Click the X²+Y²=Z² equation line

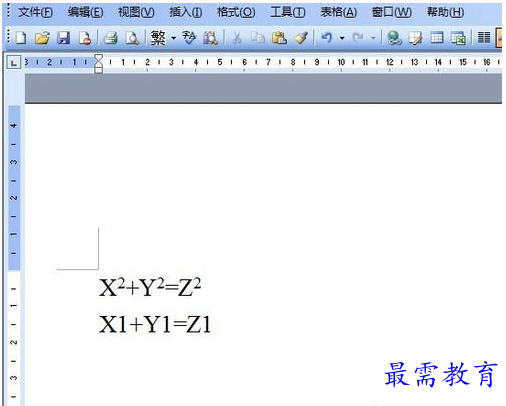pyautogui.click(x=150, y=287)
